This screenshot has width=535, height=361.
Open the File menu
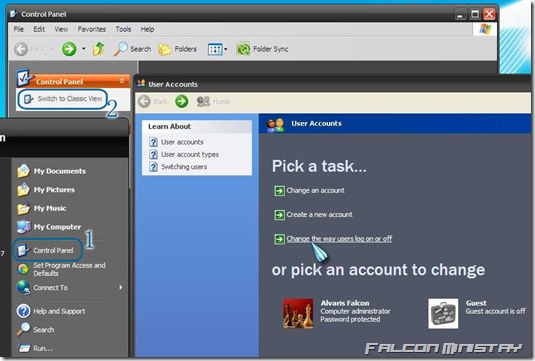coord(19,29)
